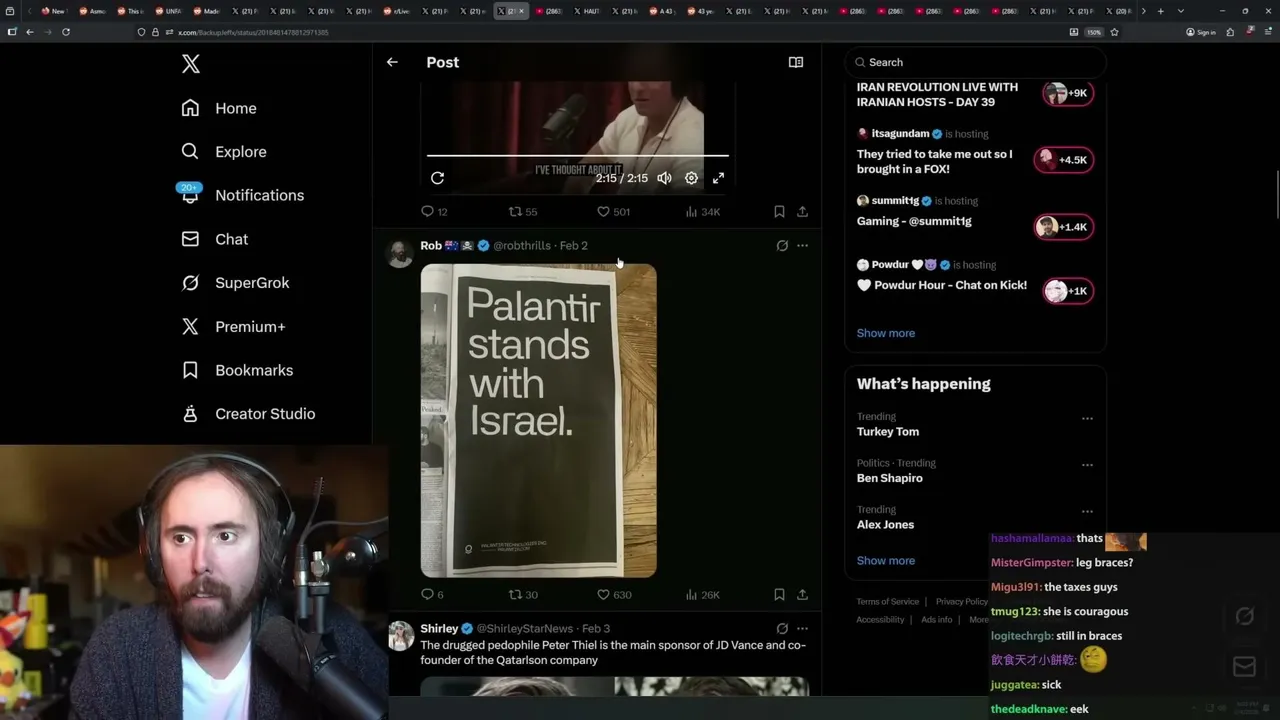Open the Iran Revolution Live stream
Viewport: 1280px width, 720px height.
pyautogui.click(x=937, y=95)
